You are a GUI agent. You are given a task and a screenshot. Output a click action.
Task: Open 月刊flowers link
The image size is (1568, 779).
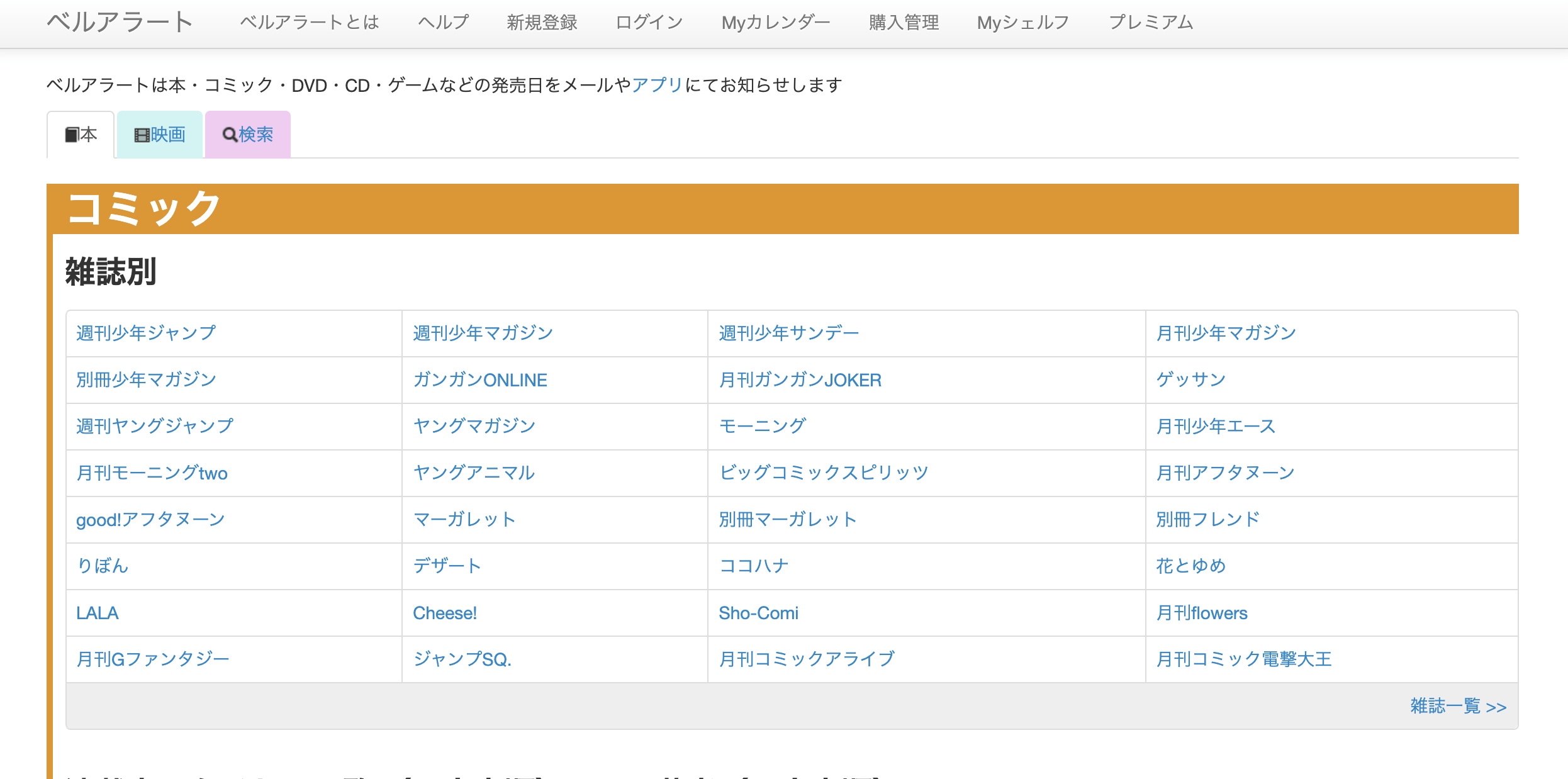pyautogui.click(x=1202, y=612)
